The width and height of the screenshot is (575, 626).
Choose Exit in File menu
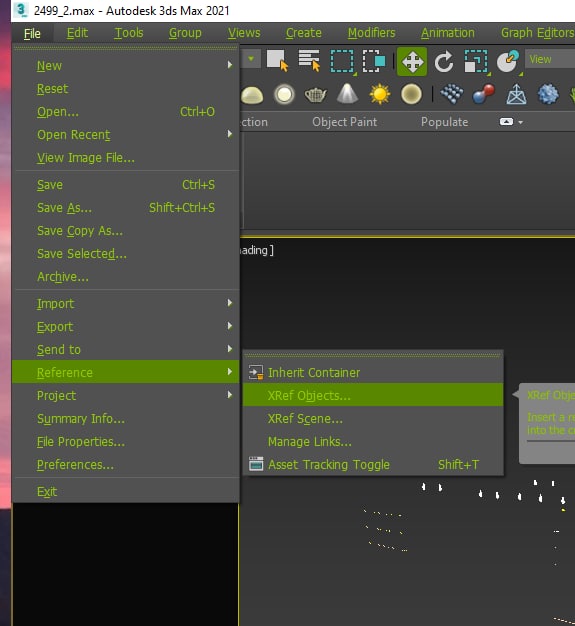pos(126,491)
